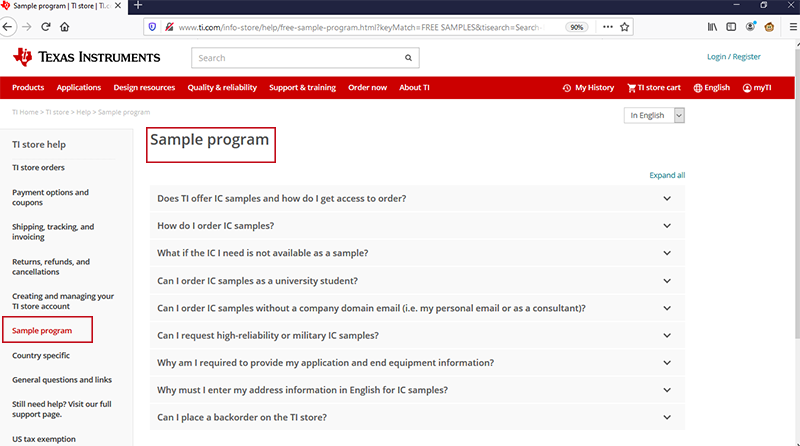Open Quality & reliability menu
Image resolution: width=800 pixels, height=446 pixels.
[222, 87]
